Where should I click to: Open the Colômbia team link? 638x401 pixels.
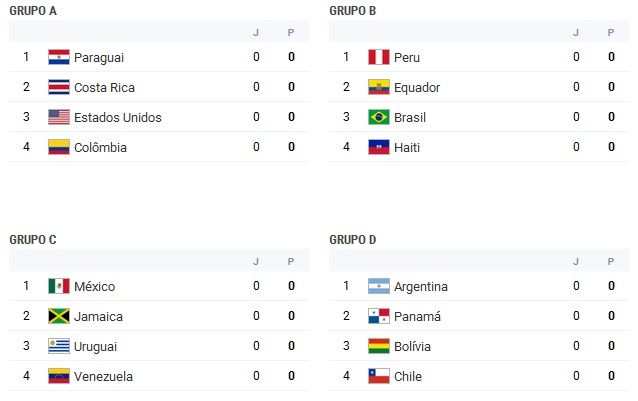(100, 147)
